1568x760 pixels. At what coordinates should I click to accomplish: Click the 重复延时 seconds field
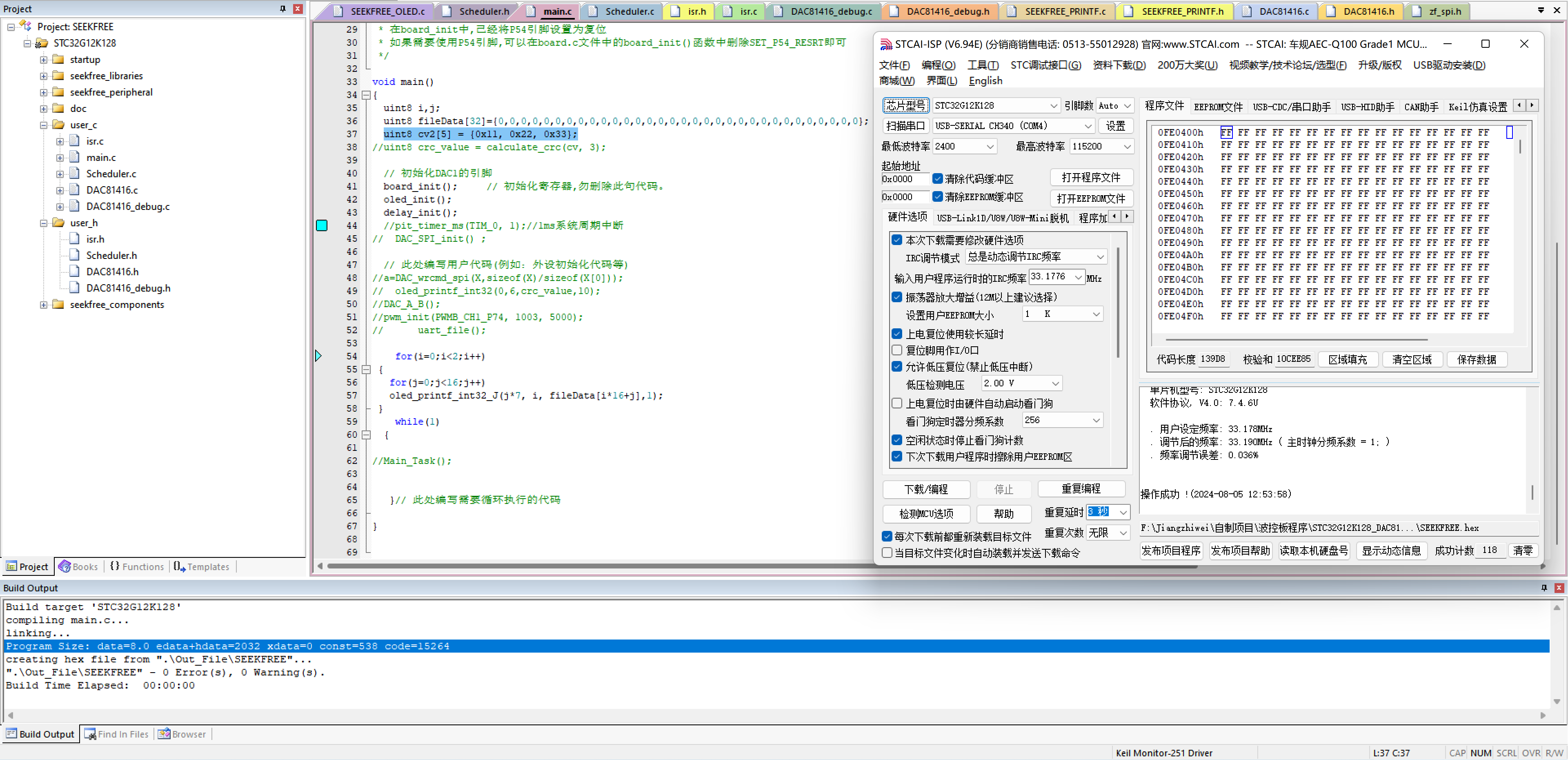(1108, 512)
